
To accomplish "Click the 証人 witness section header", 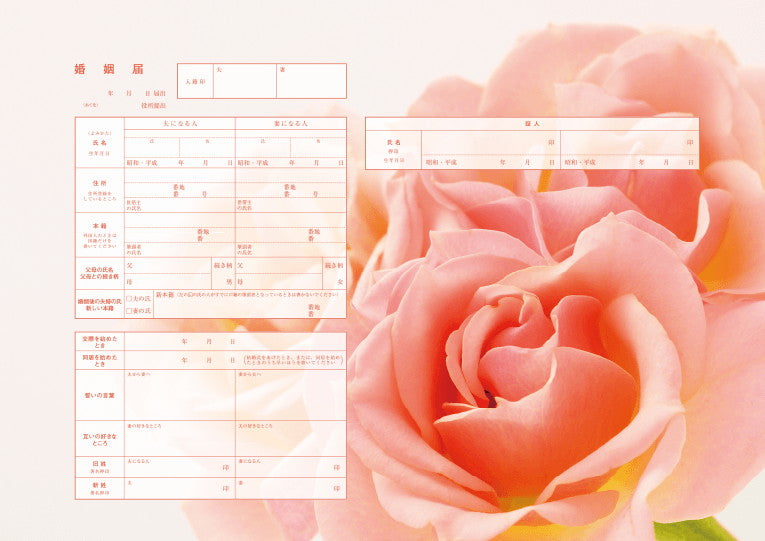I will 532,123.
